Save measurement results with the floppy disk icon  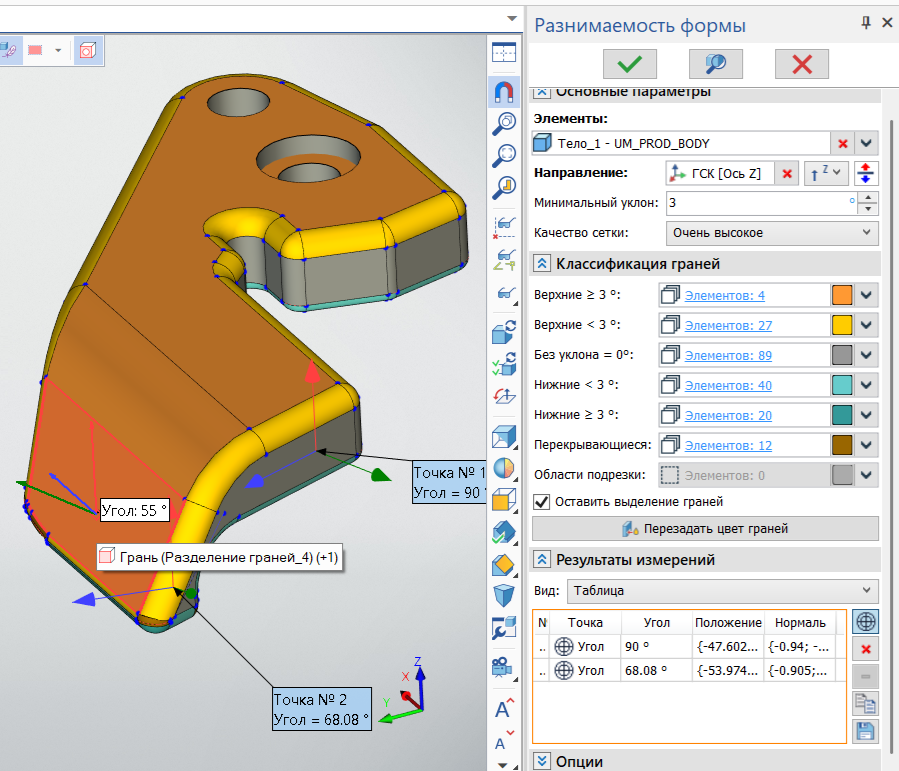coord(866,731)
